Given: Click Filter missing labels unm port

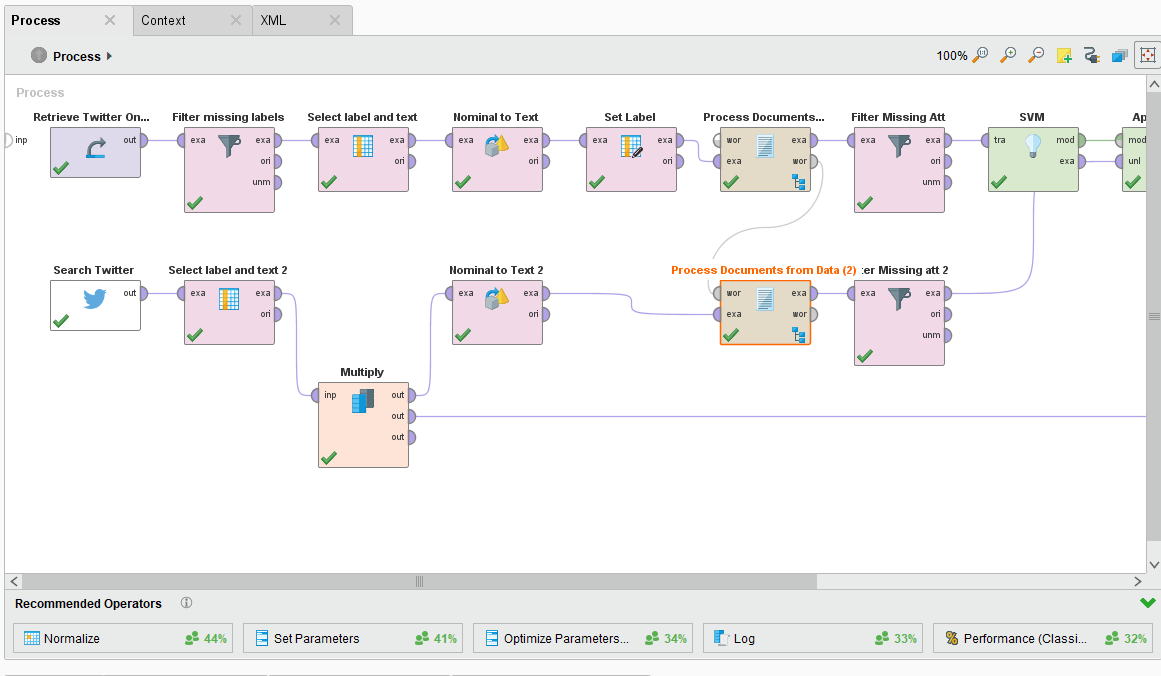Looking at the screenshot, I should point(278,182).
